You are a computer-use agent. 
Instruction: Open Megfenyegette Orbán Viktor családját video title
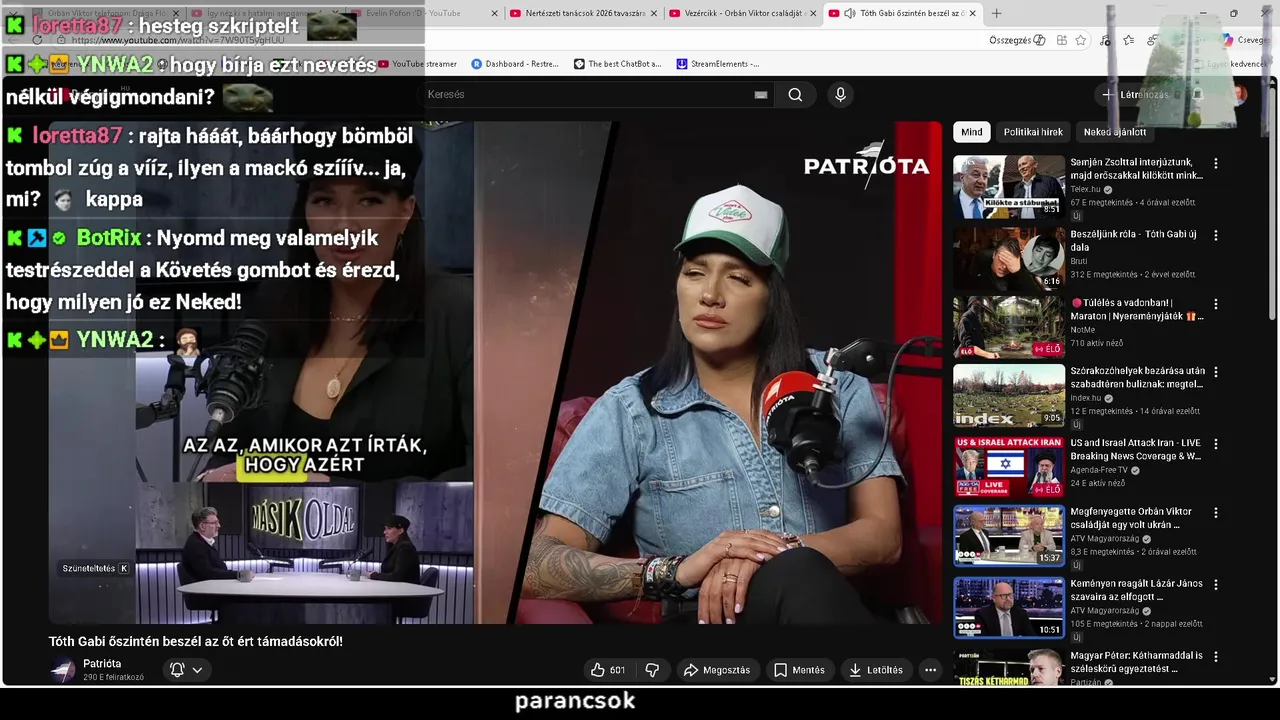tap(1131, 518)
